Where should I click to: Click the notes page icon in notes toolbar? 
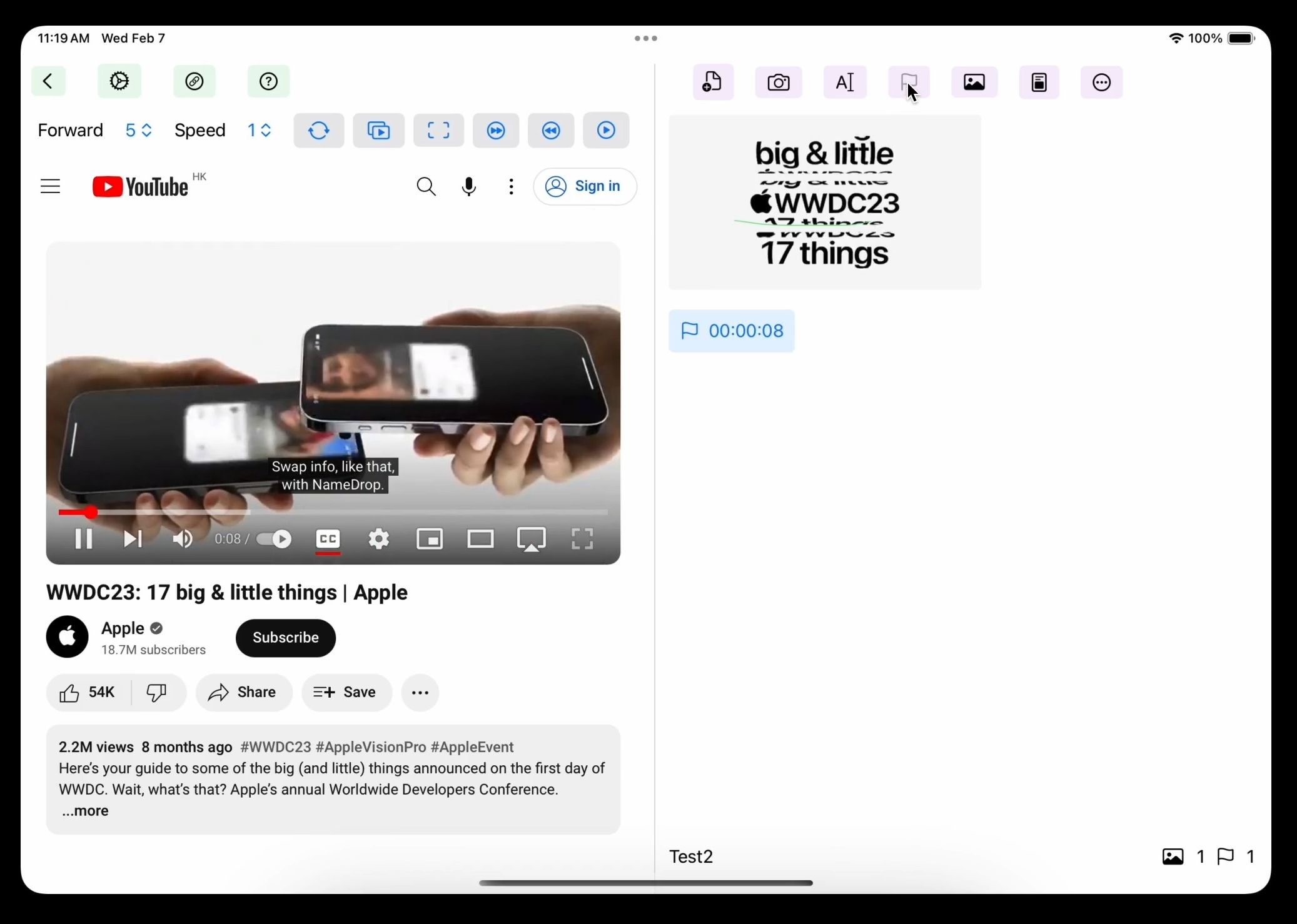[1039, 83]
